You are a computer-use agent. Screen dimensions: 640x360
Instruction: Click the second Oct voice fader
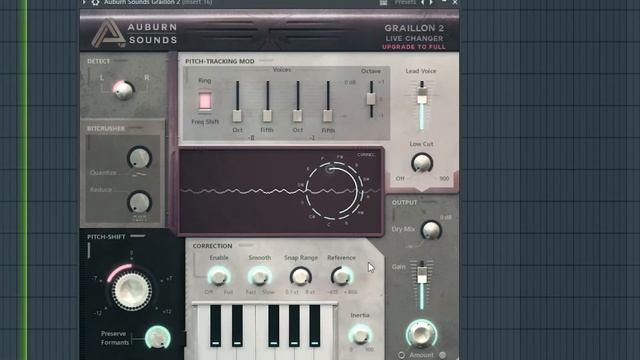click(x=298, y=116)
